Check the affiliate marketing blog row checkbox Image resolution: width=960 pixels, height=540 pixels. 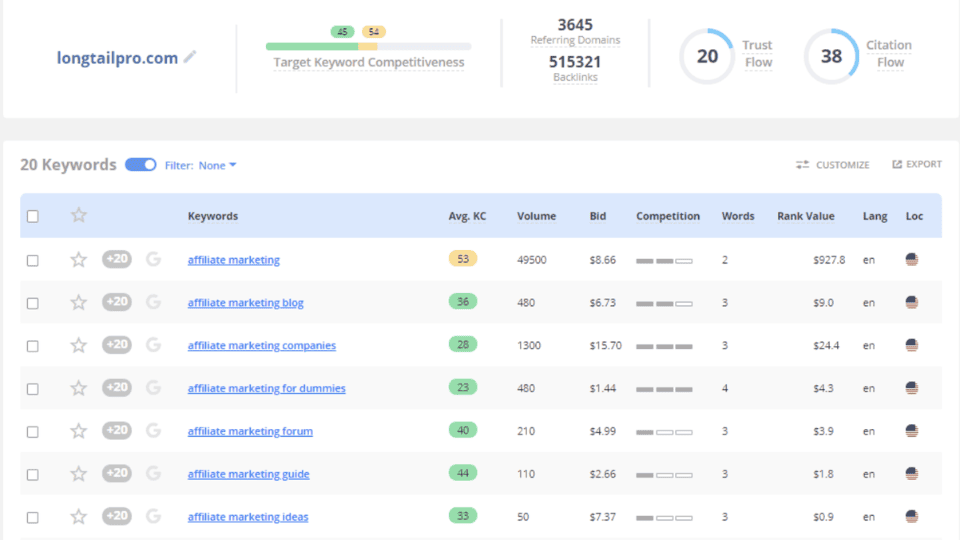tap(32, 303)
